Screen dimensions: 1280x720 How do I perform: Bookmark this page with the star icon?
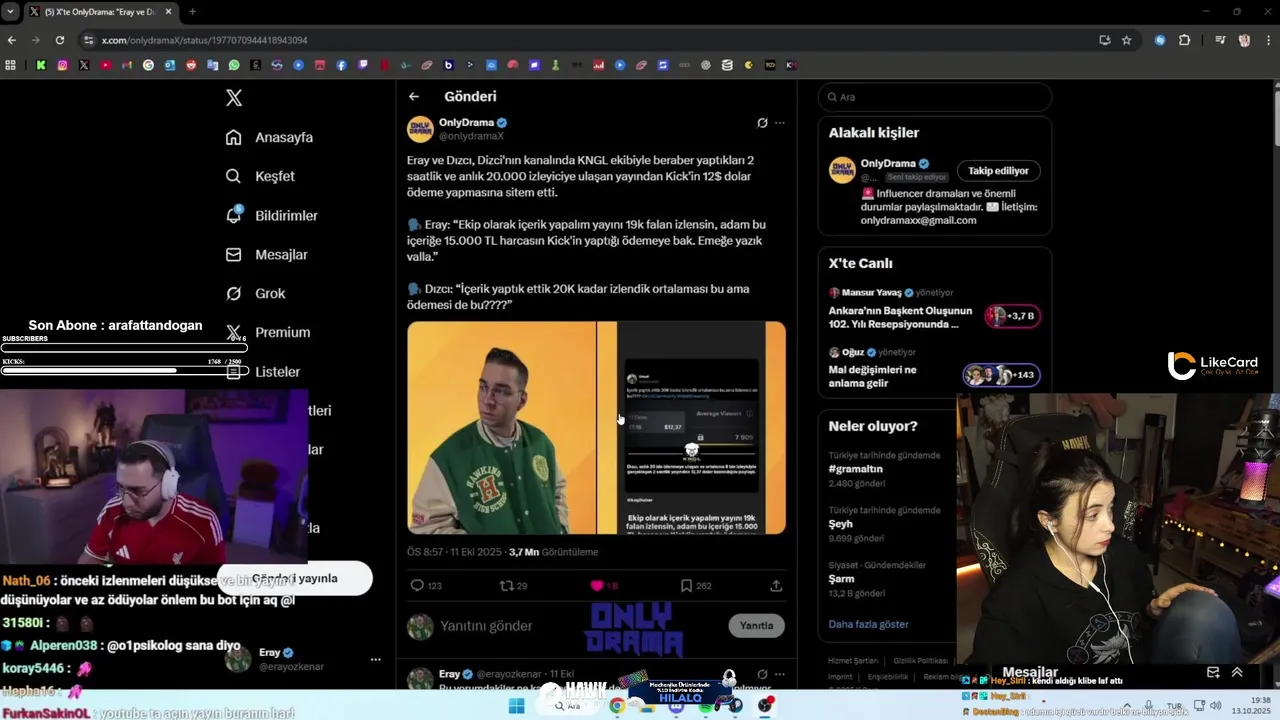click(x=1127, y=40)
